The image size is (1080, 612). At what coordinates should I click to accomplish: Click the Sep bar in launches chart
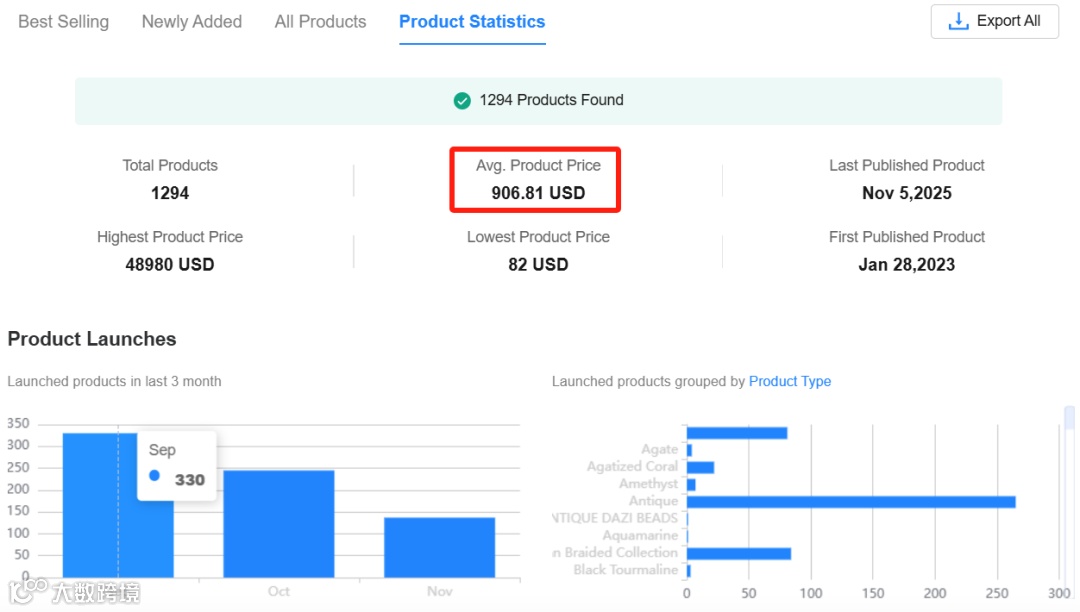tap(90, 505)
